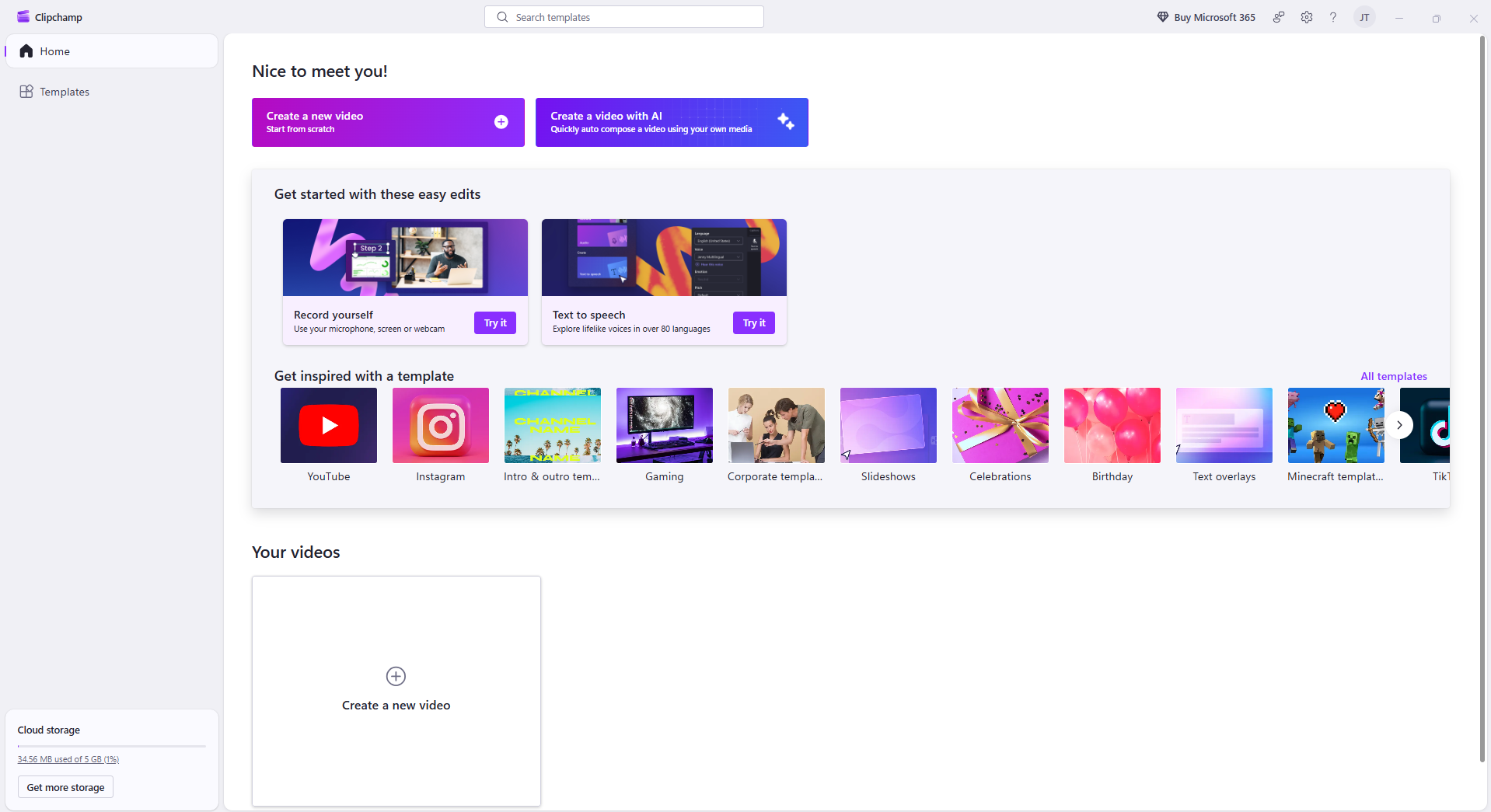The width and height of the screenshot is (1491, 812).
Task: Click the AI sparkle icon
Action: (786, 121)
